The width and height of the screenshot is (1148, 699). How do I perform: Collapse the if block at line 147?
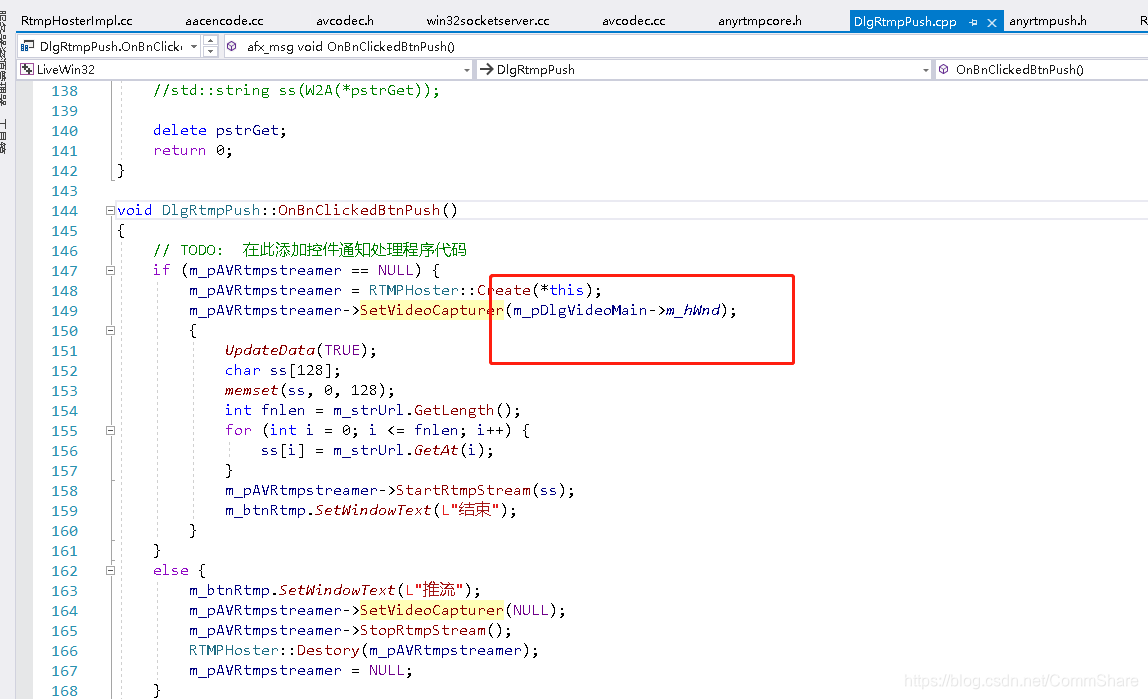(110, 271)
